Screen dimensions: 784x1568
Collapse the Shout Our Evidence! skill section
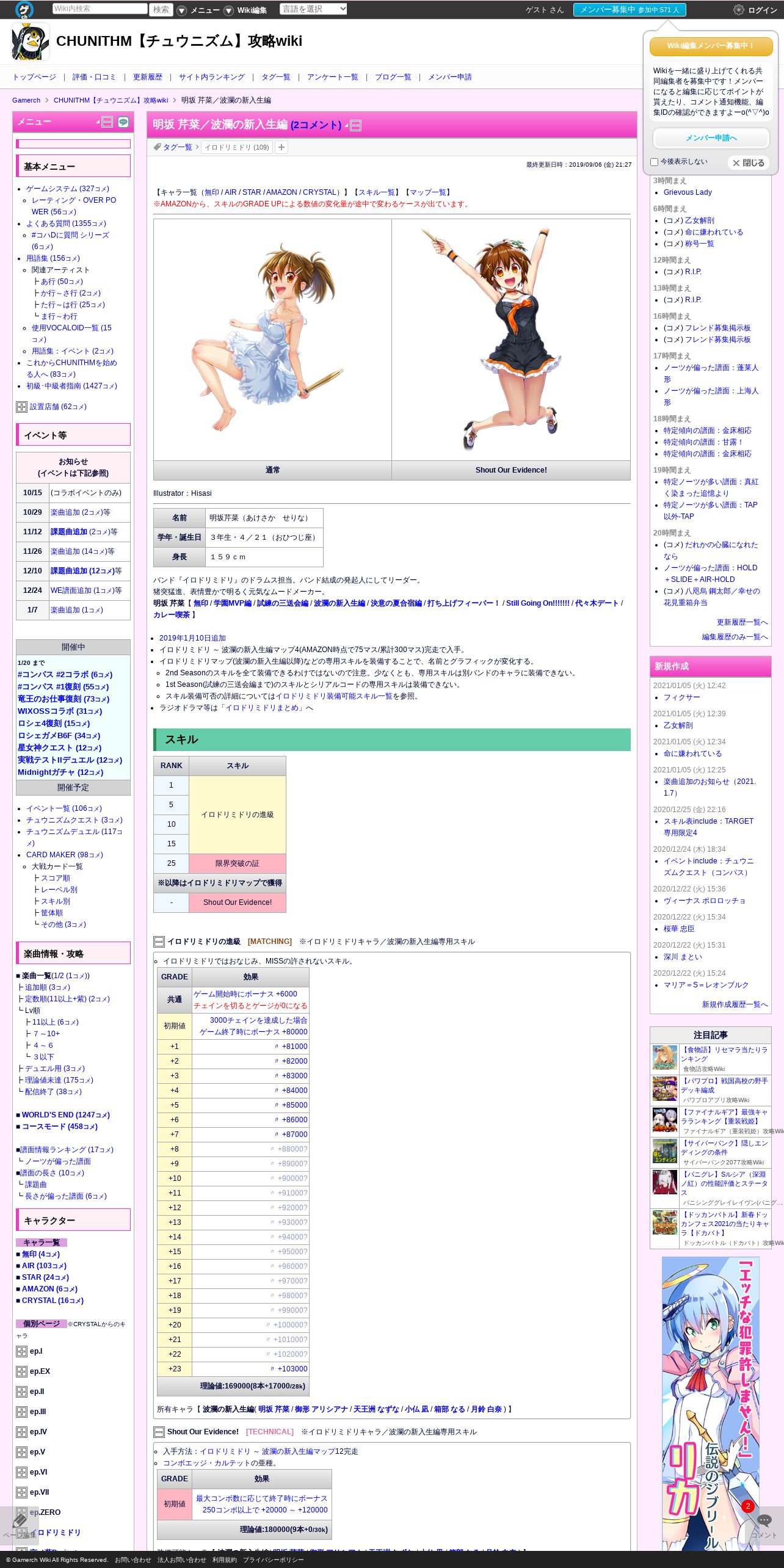[159, 1432]
